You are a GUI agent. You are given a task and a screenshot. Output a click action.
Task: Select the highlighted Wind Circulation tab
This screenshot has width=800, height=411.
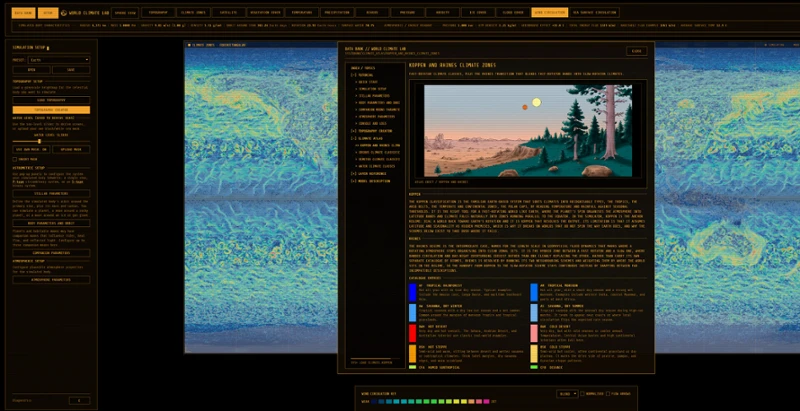coord(549,13)
